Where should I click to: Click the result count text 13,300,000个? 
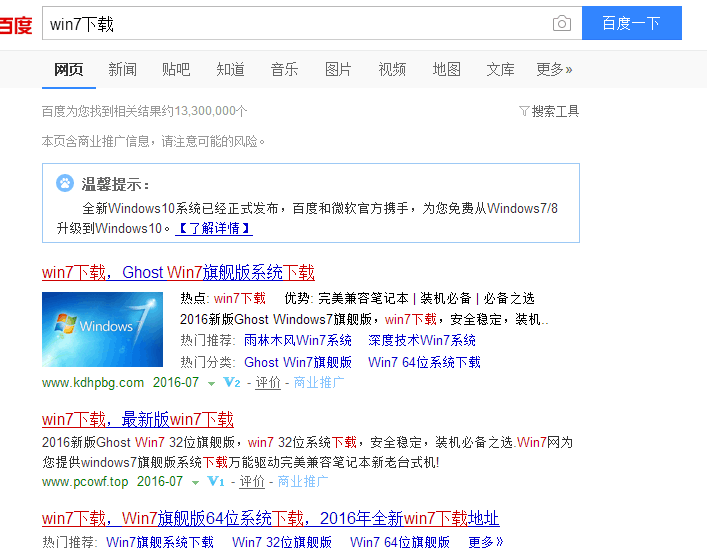pyautogui.click(x=211, y=111)
